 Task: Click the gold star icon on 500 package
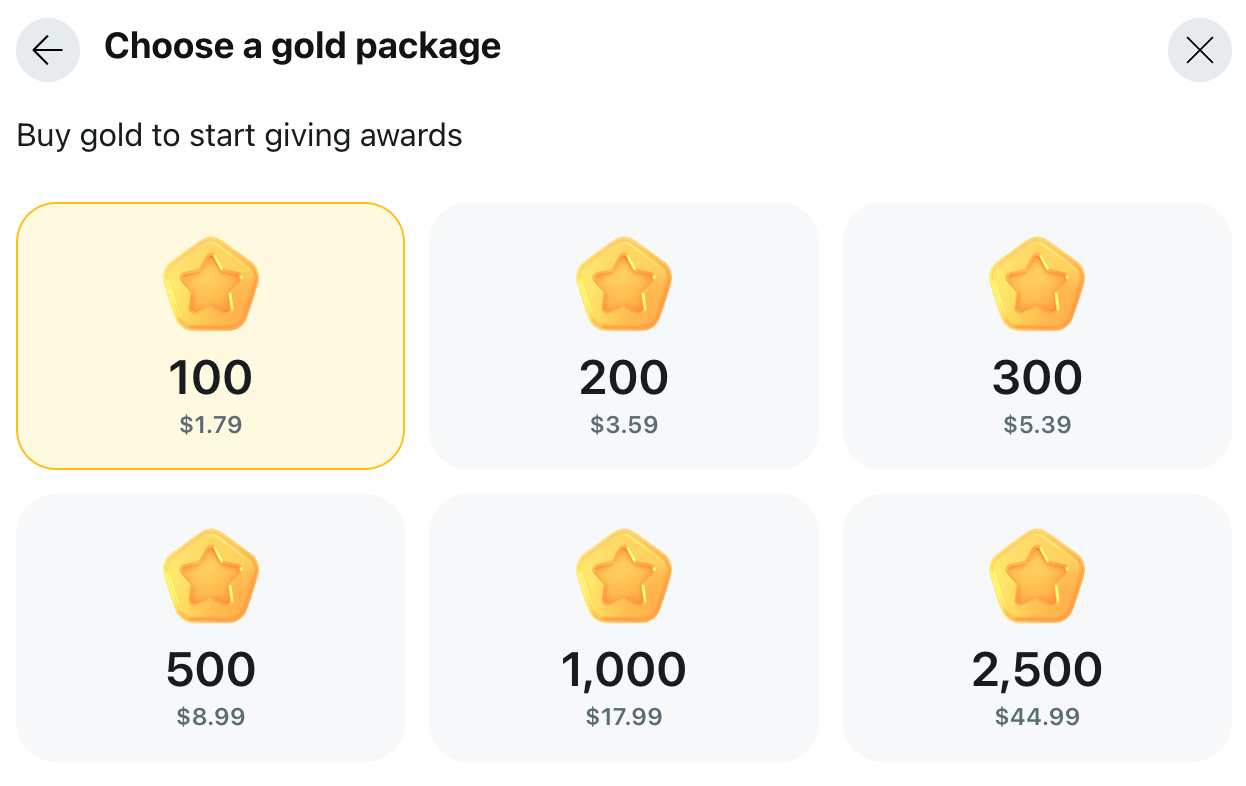tap(211, 575)
